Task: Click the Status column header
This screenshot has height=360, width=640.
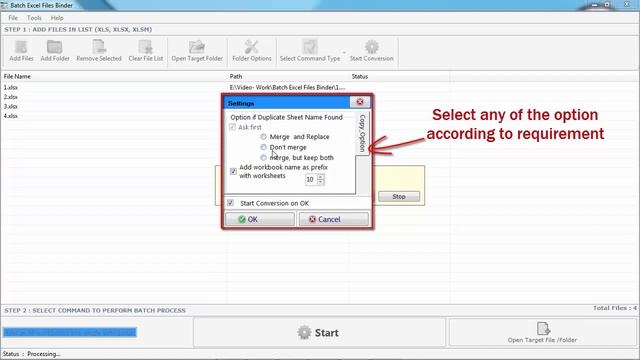Action: coord(400,76)
